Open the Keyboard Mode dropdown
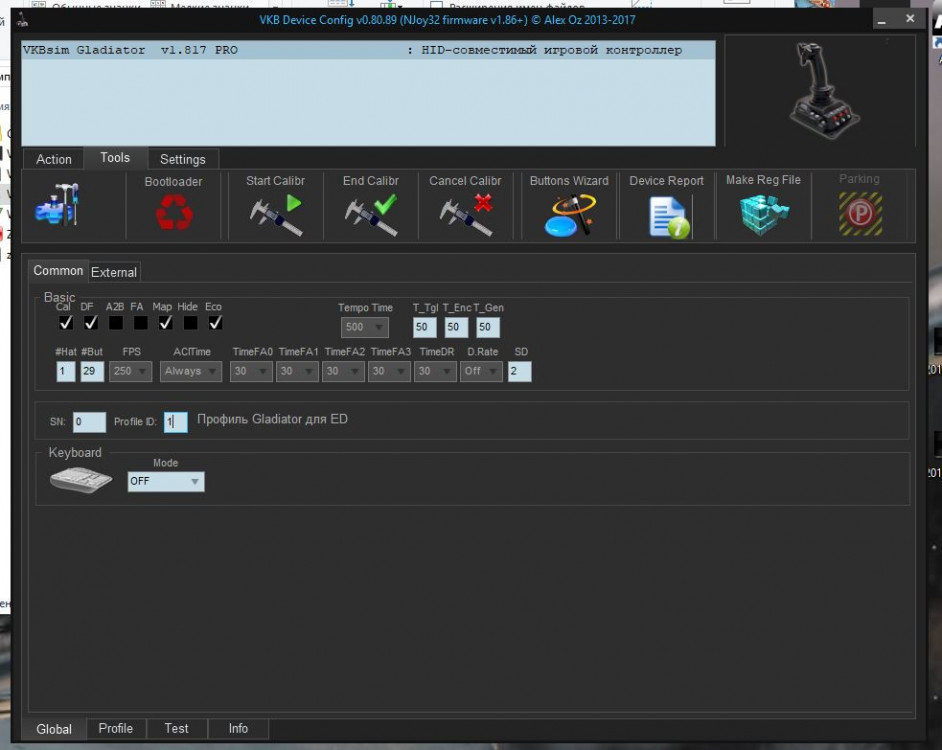The image size is (942, 750). pyautogui.click(x=166, y=482)
